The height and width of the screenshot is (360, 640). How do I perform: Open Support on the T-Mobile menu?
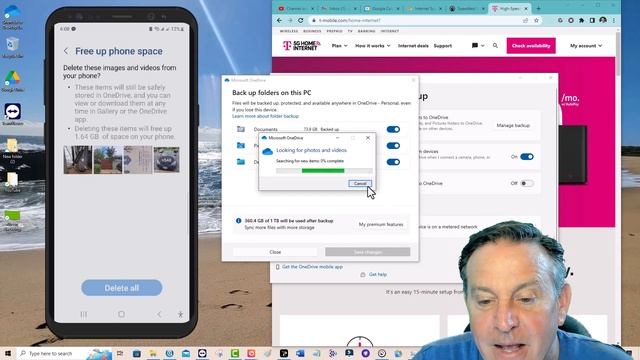tap(442, 46)
